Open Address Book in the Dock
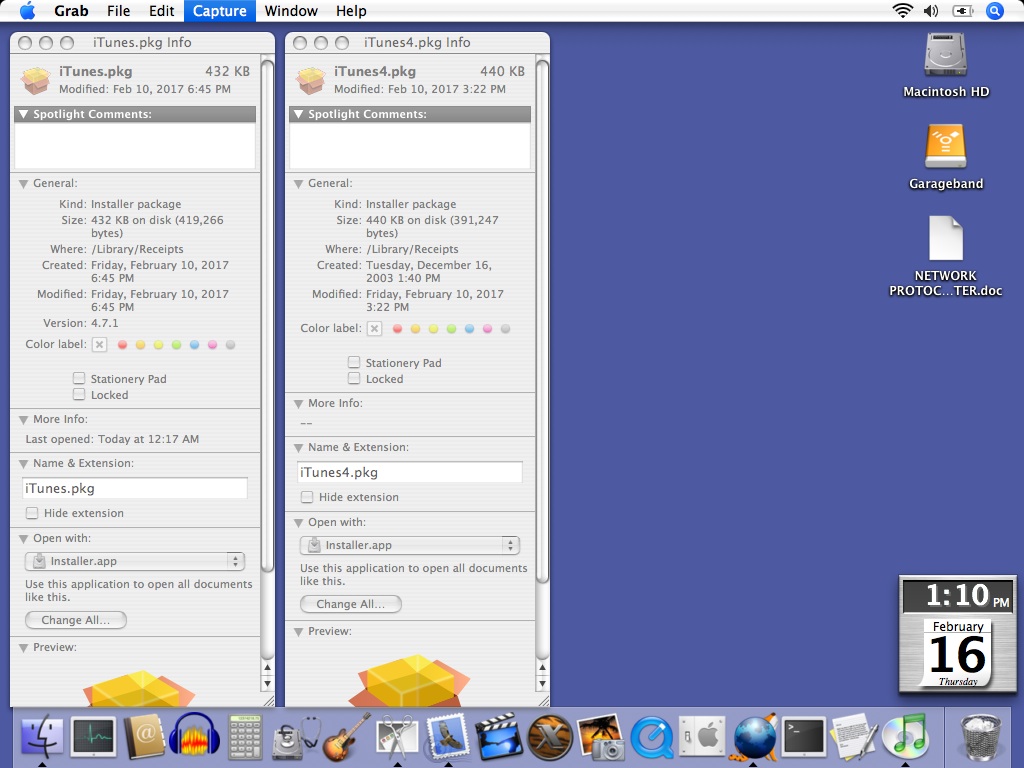Viewport: 1024px width, 768px height. pyautogui.click(x=144, y=737)
